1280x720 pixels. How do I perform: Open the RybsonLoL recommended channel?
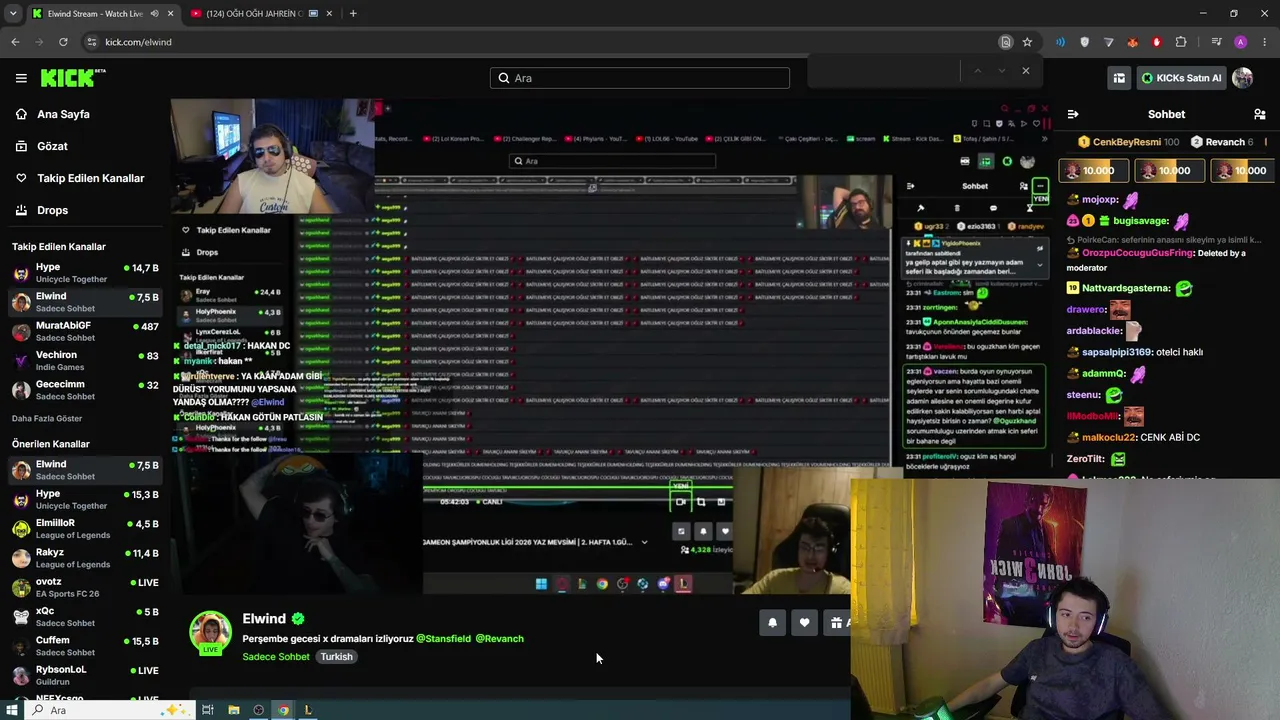[85, 675]
